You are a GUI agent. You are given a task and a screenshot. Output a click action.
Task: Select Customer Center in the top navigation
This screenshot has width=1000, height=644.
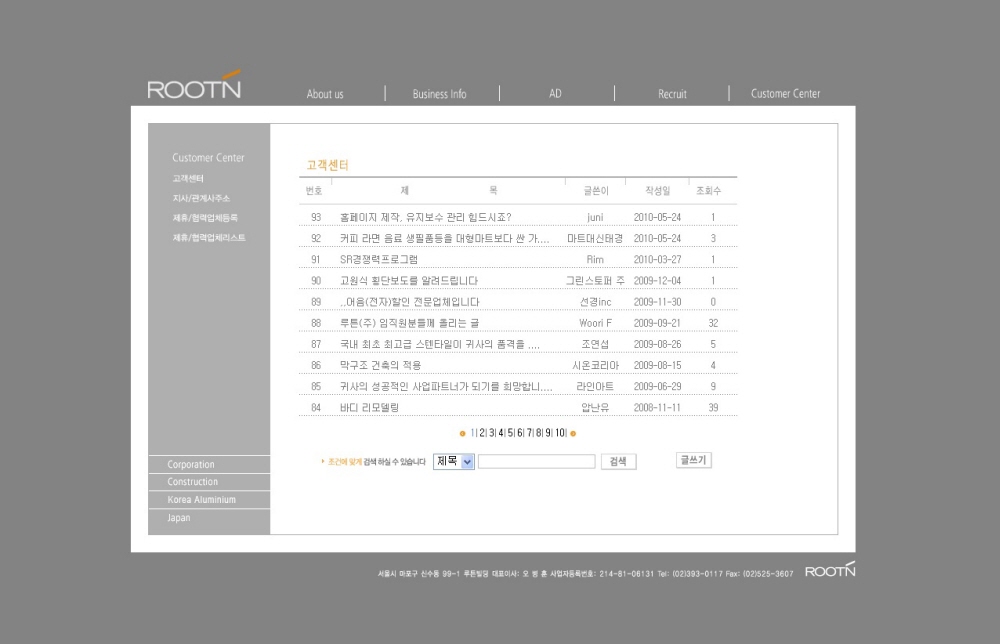785,94
